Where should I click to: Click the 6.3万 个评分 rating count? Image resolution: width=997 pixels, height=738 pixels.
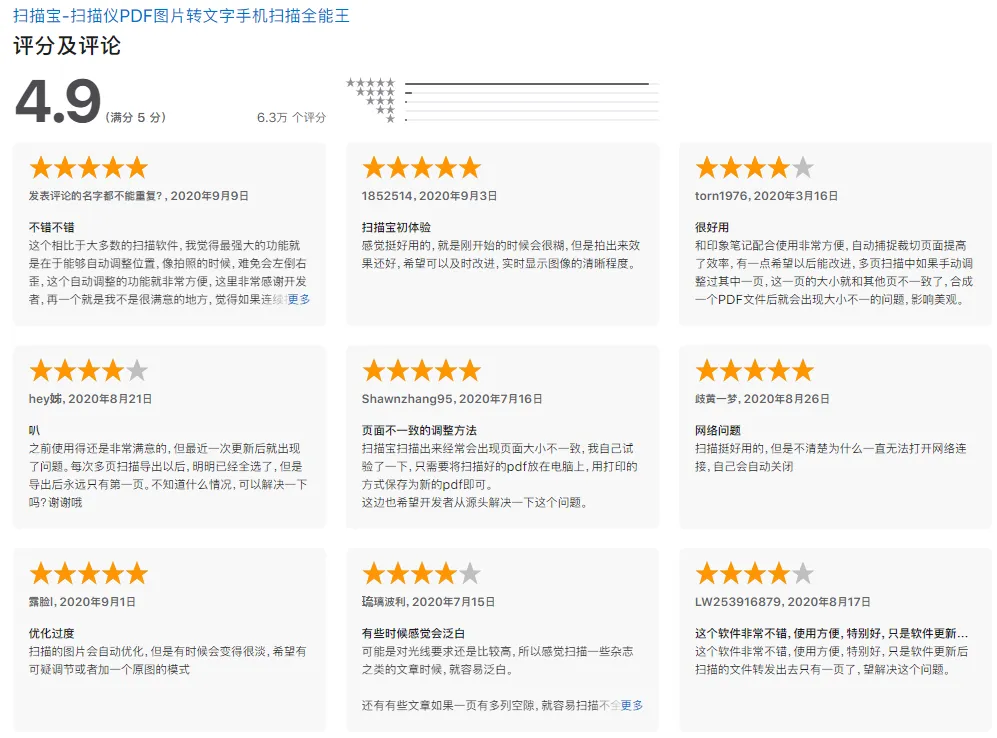click(291, 117)
